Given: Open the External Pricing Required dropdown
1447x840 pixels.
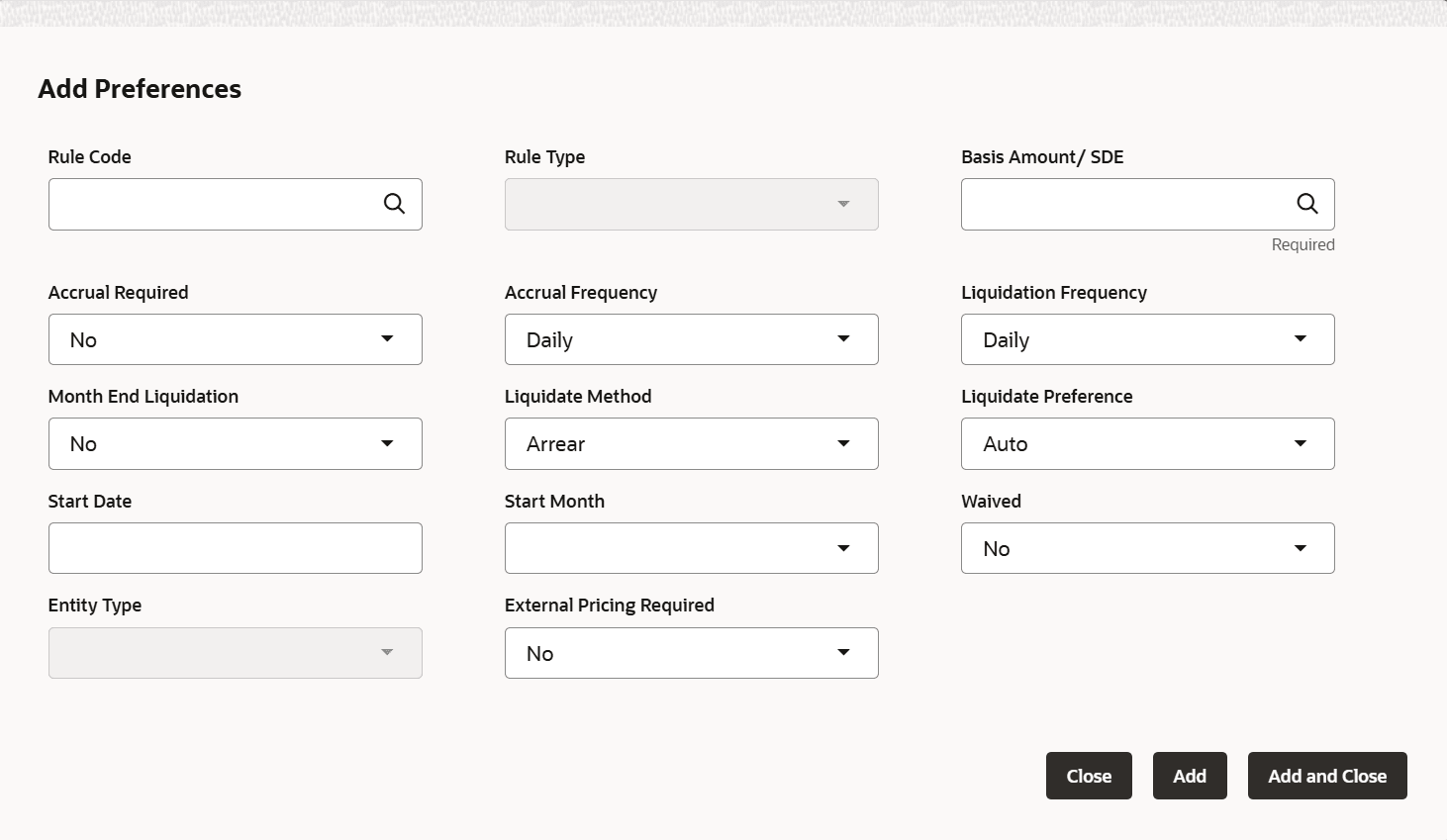Looking at the screenshot, I should click(691, 653).
